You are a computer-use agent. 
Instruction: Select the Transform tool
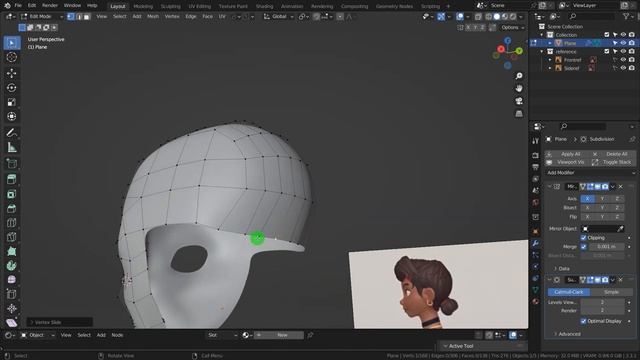[11, 117]
